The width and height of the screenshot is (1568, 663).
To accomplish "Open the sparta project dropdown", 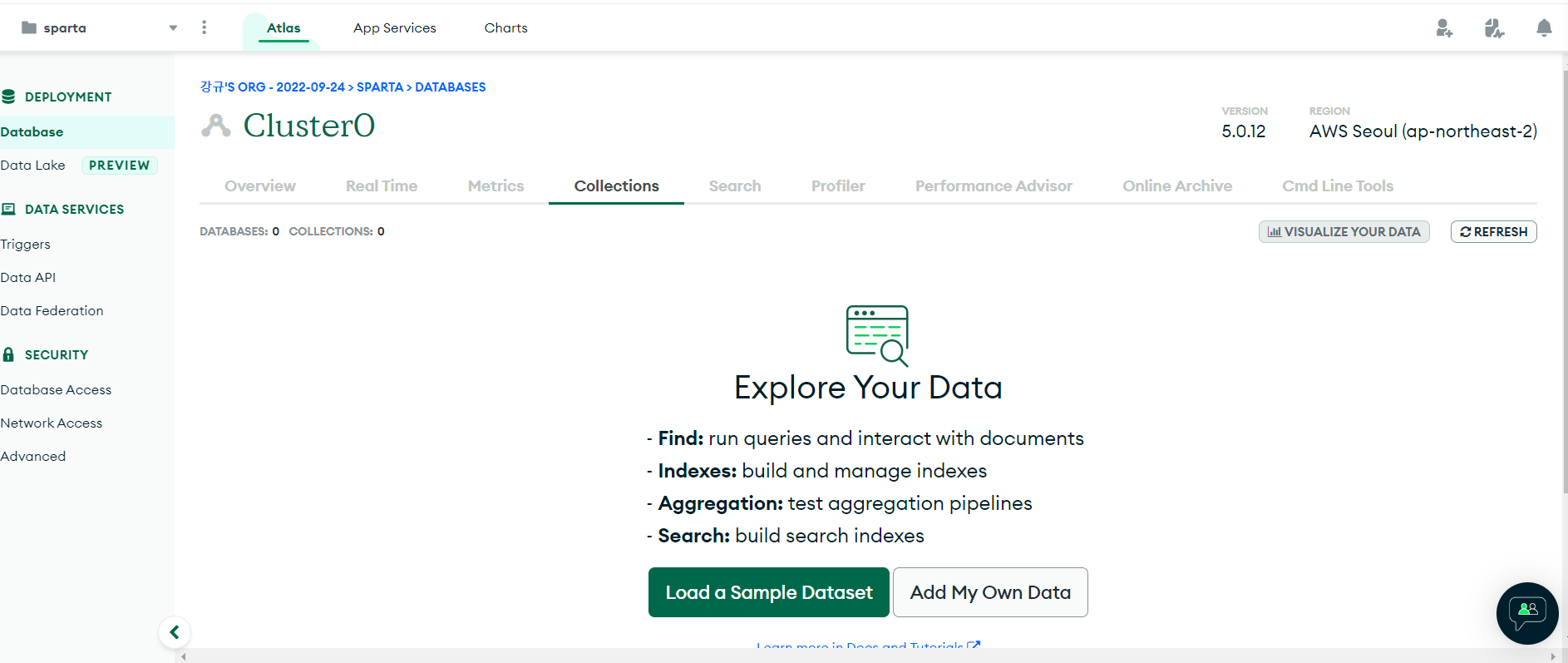I will [100, 27].
